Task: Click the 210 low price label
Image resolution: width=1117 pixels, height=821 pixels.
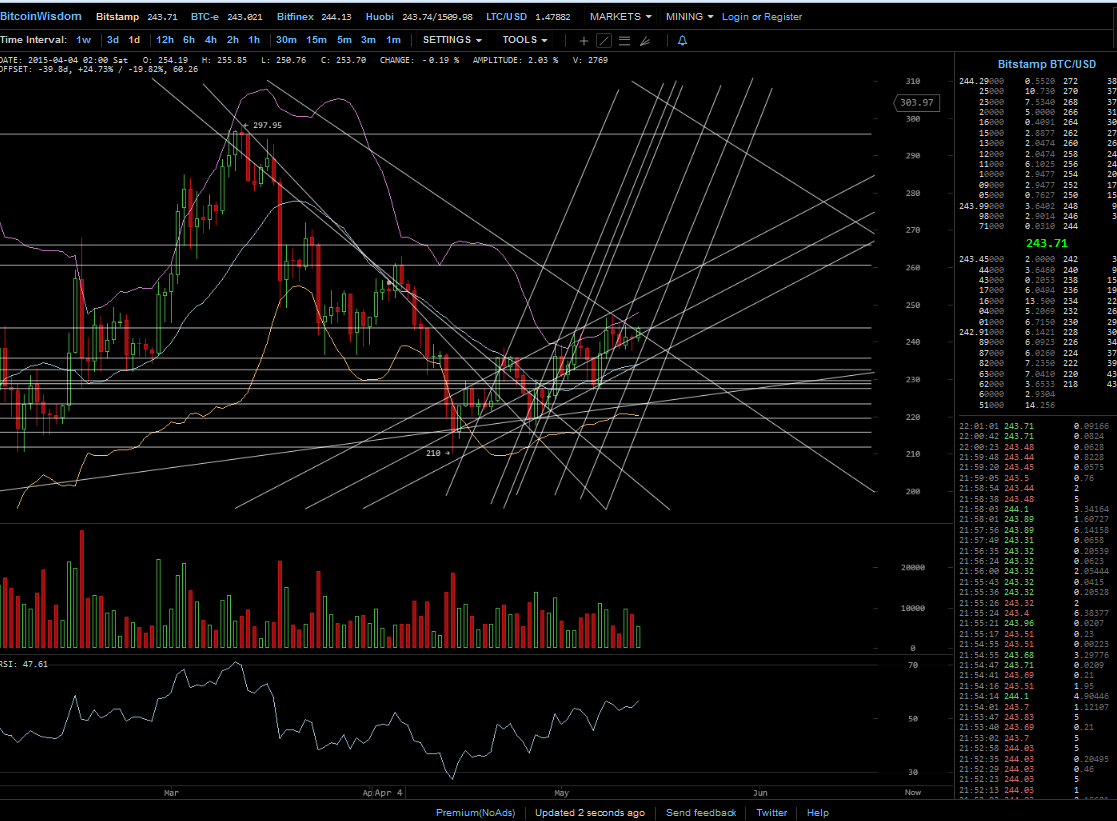Action: 433,453
